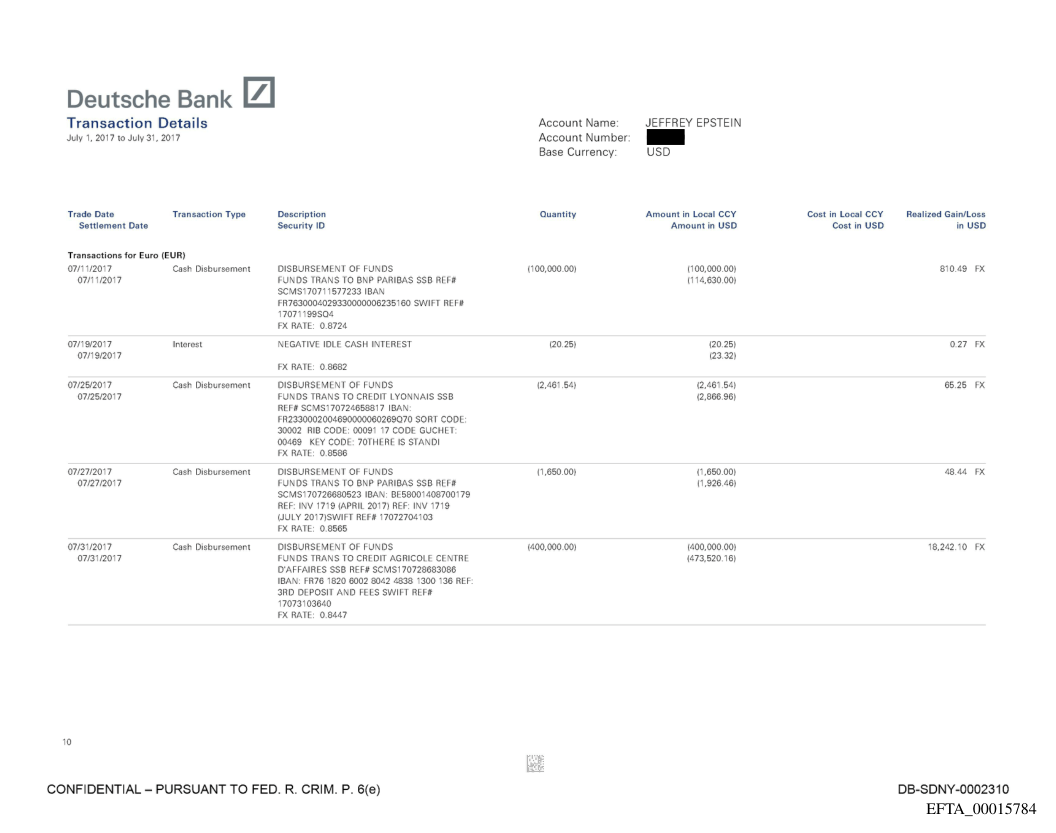Select the Transaction Type column header
Image resolution: width=1056 pixels, height=833 pixels.
point(210,214)
